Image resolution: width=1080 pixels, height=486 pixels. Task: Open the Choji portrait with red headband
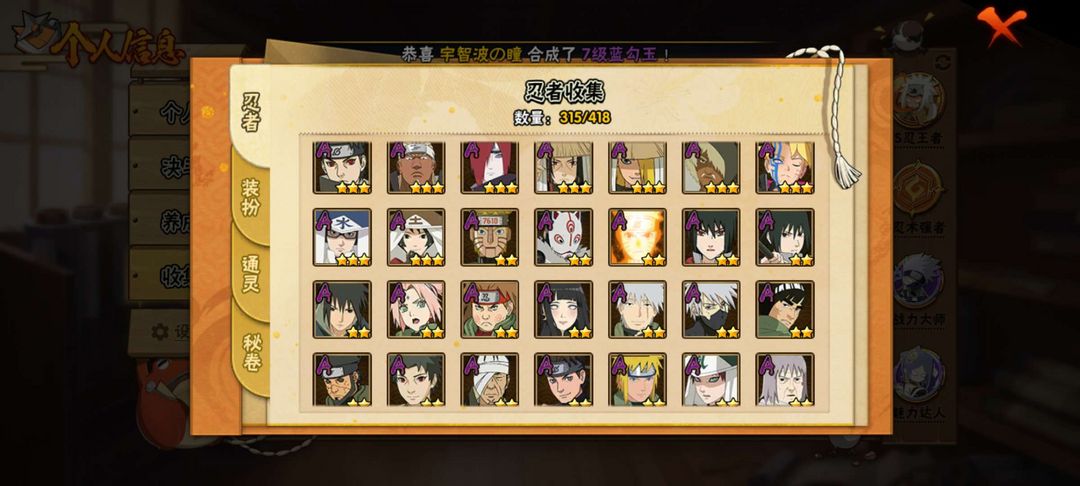[490, 310]
